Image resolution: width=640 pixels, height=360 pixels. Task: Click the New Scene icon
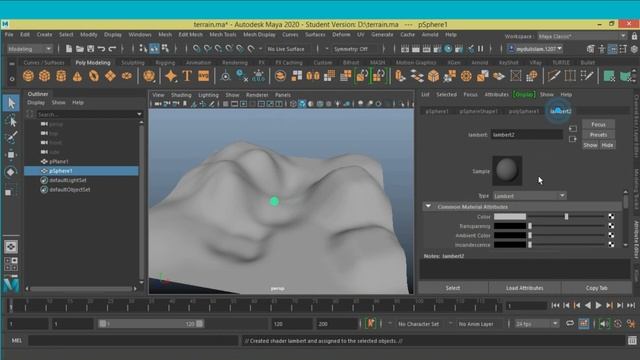coord(69,49)
